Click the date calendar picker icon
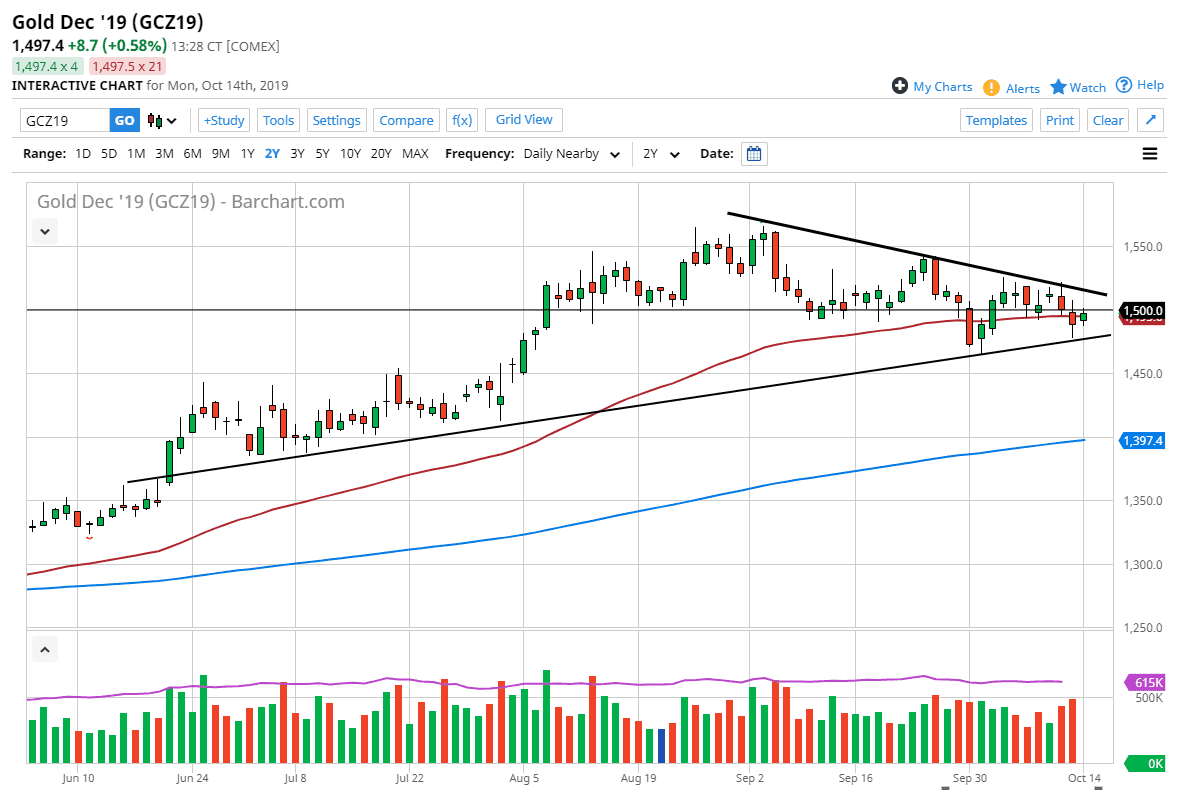This screenshot has height=790, width=1184. click(755, 154)
